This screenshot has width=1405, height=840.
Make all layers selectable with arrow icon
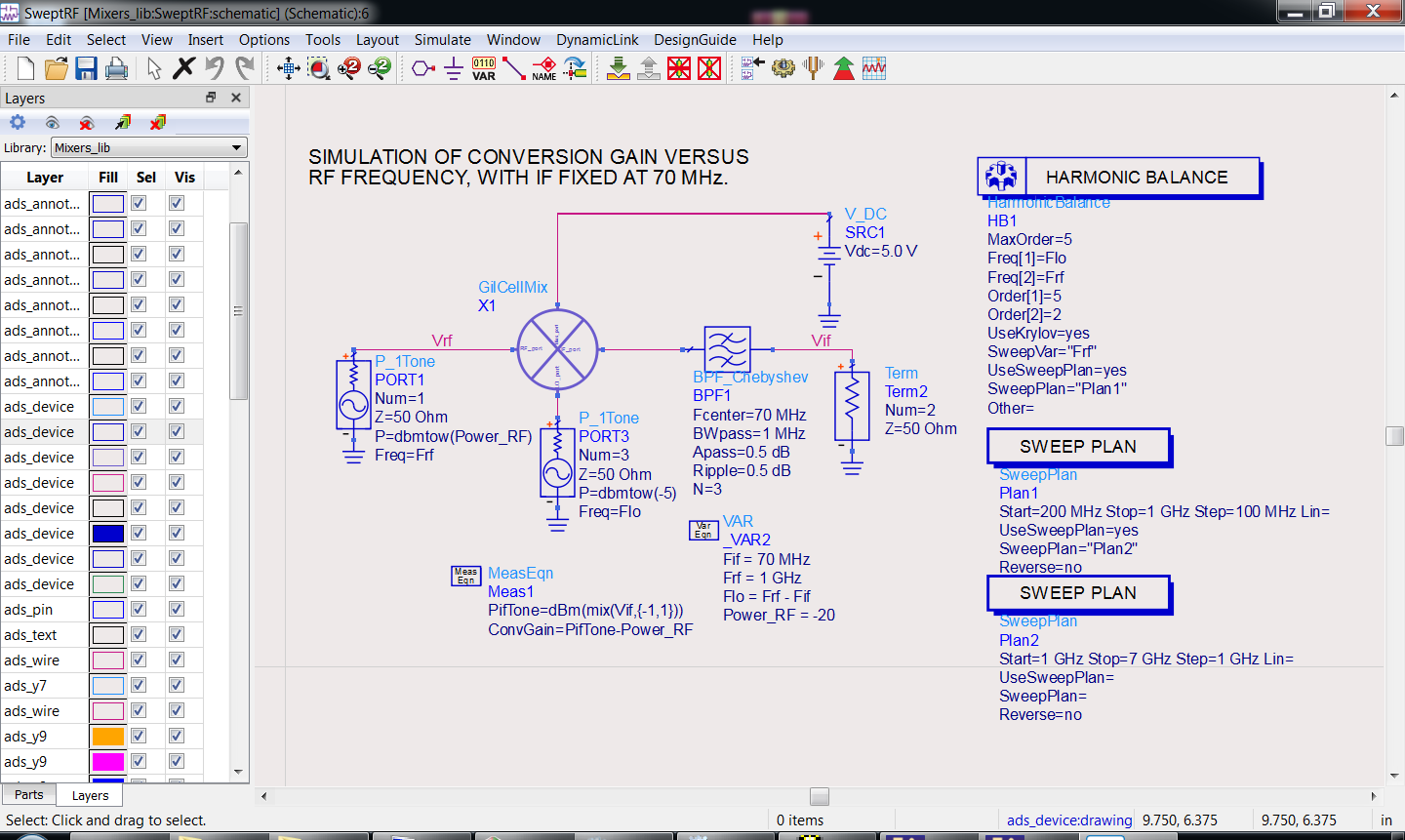click(x=122, y=122)
